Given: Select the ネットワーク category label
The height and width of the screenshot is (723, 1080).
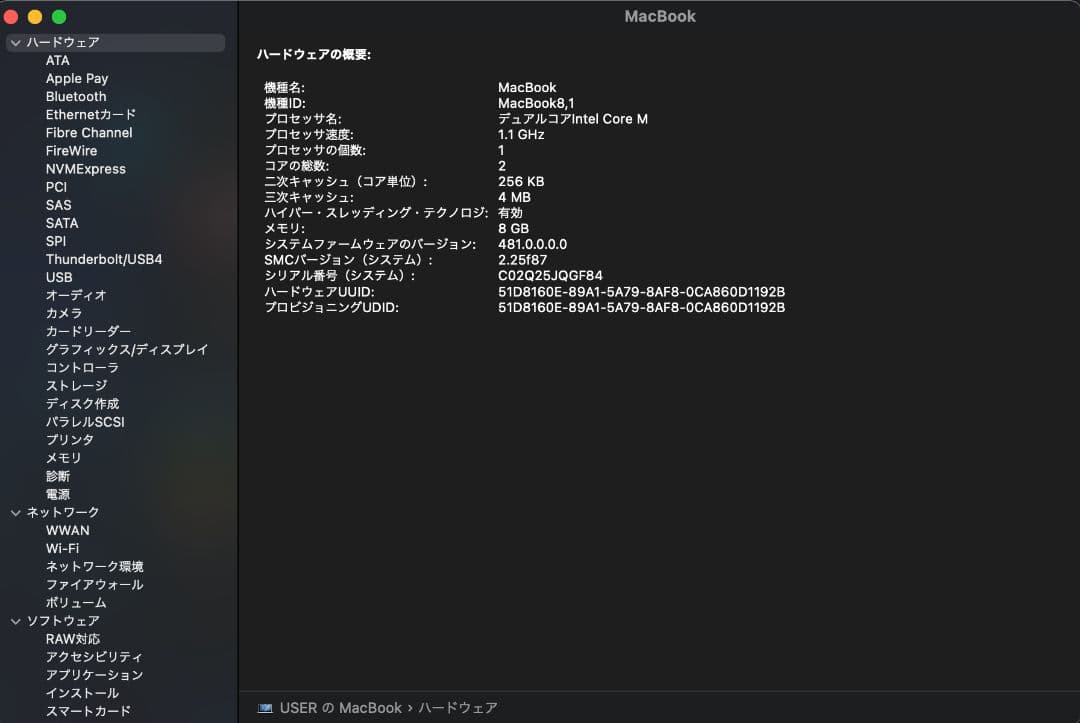Looking at the screenshot, I should click(x=63, y=512).
